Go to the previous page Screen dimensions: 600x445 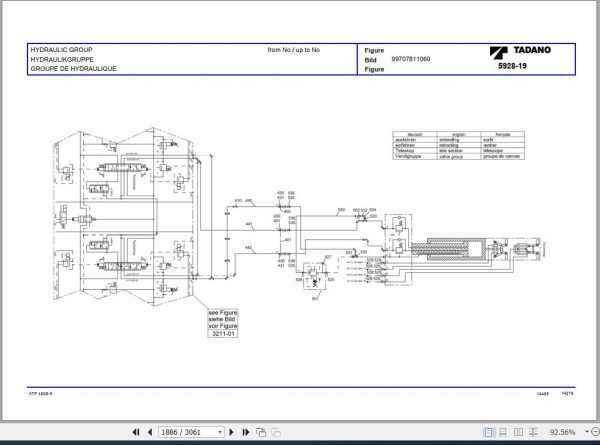coord(150,432)
